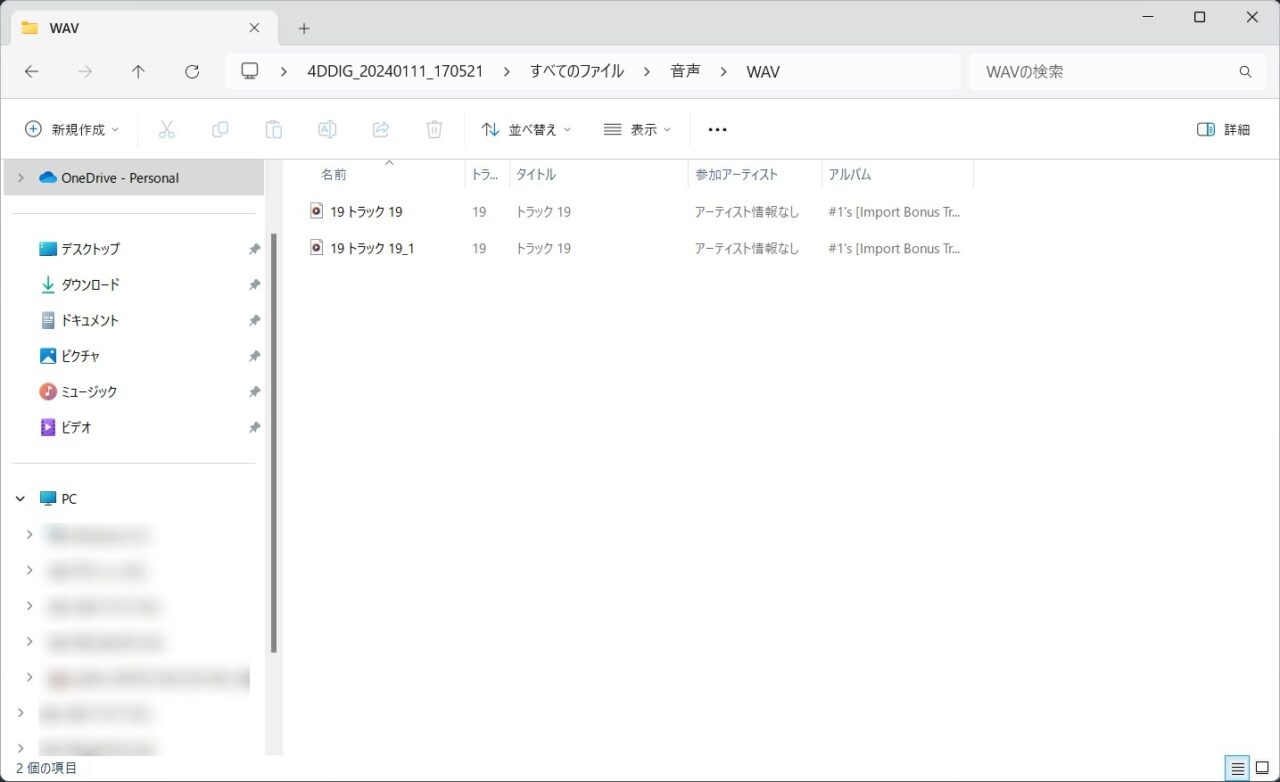Sort by トラ... track number column header
Viewport: 1280px width, 782px height.
click(485, 174)
